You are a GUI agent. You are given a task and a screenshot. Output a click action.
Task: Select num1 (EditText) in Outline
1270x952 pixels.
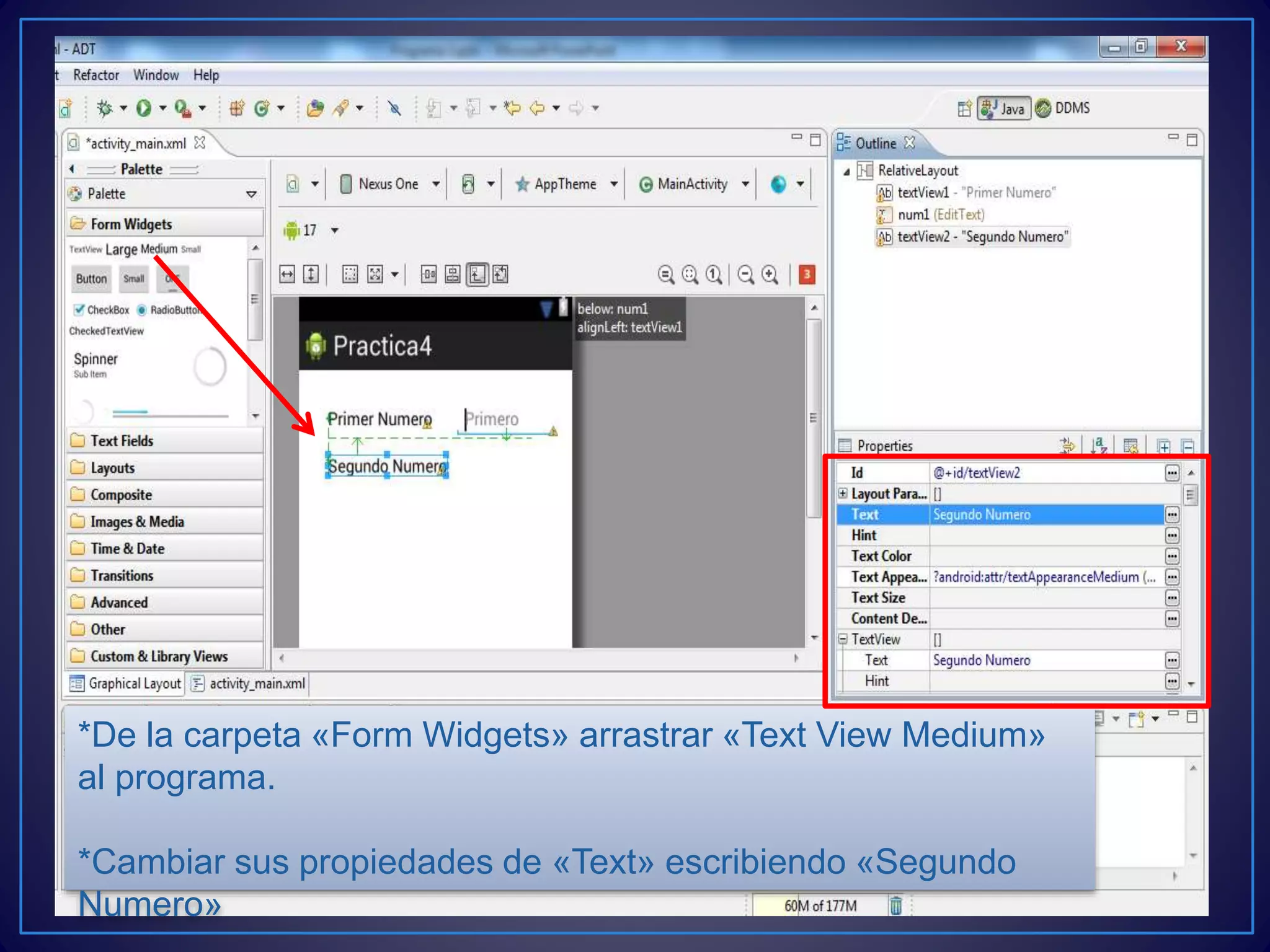(x=940, y=214)
